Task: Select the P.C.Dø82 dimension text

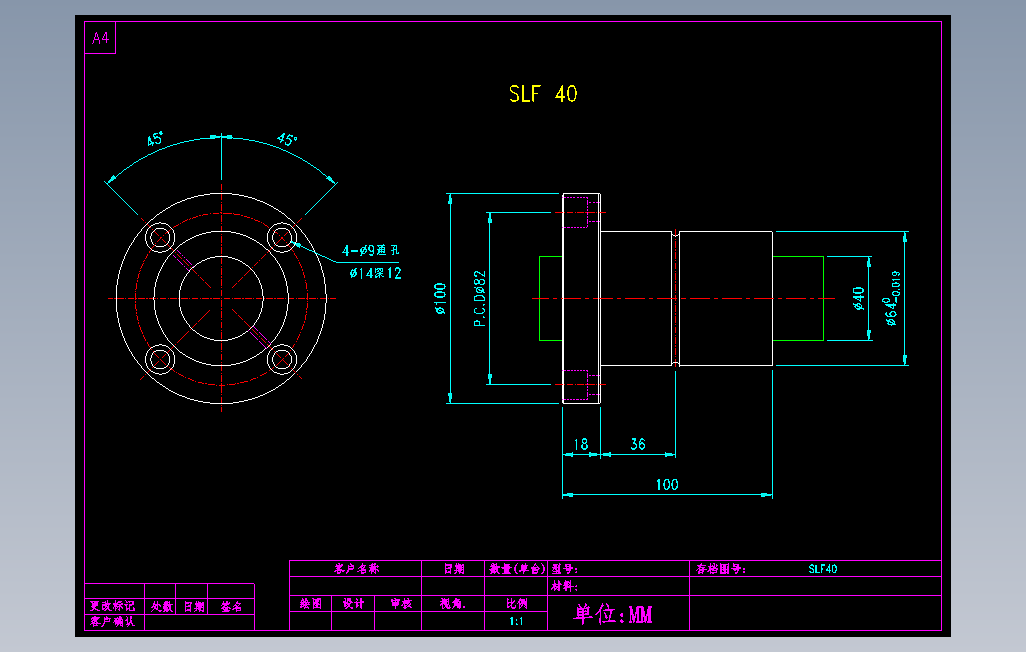Action: pos(480,299)
